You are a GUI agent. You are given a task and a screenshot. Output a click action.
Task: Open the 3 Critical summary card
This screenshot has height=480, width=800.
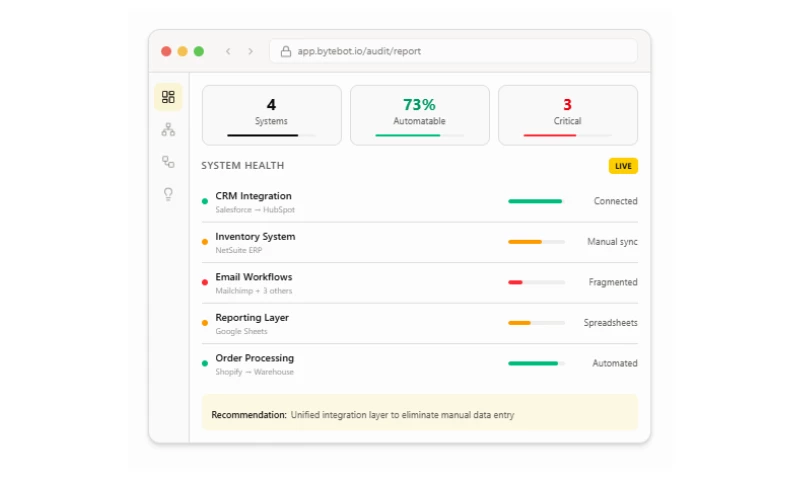coord(567,115)
